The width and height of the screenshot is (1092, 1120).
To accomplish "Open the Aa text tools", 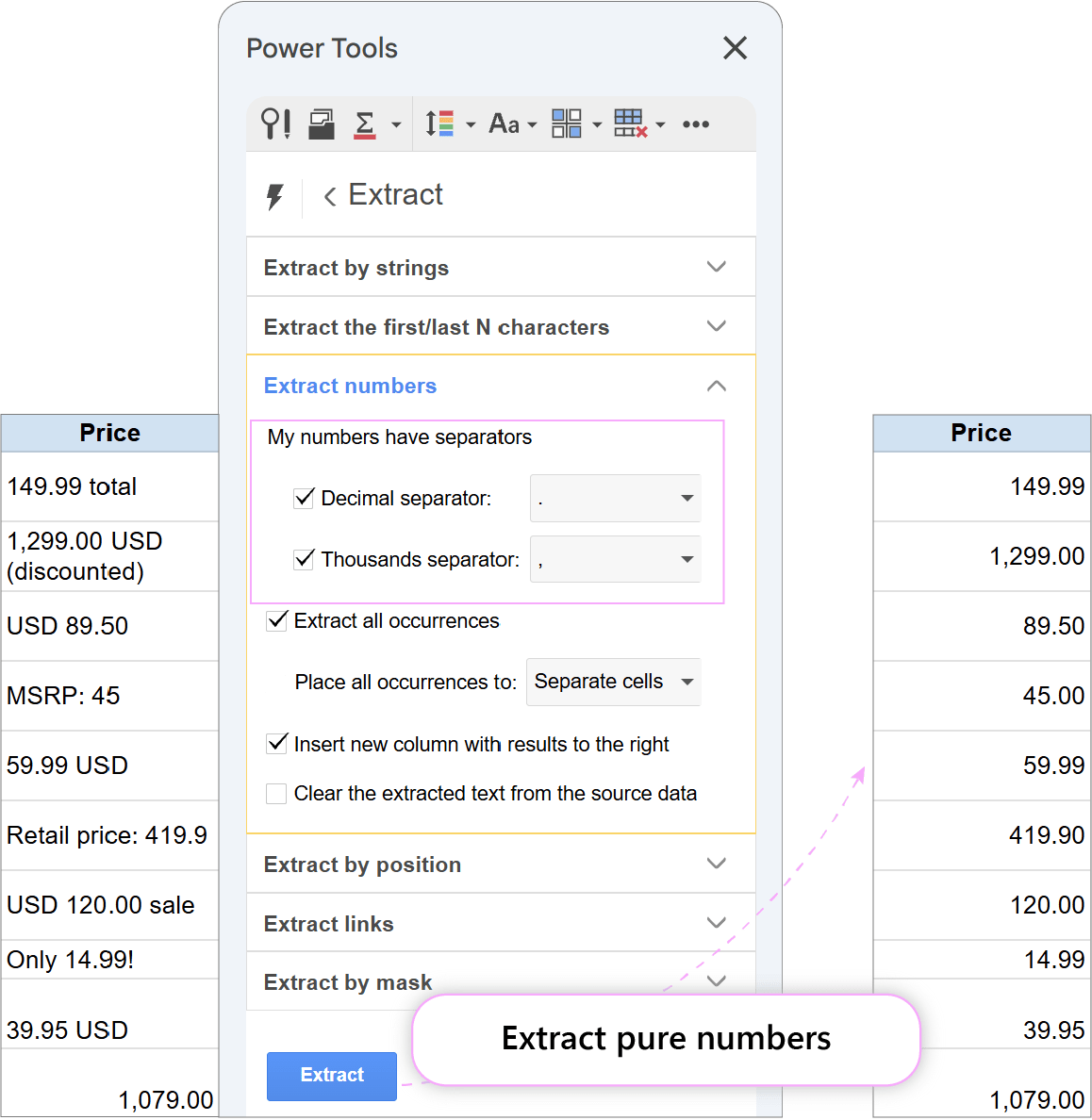I will (x=504, y=124).
